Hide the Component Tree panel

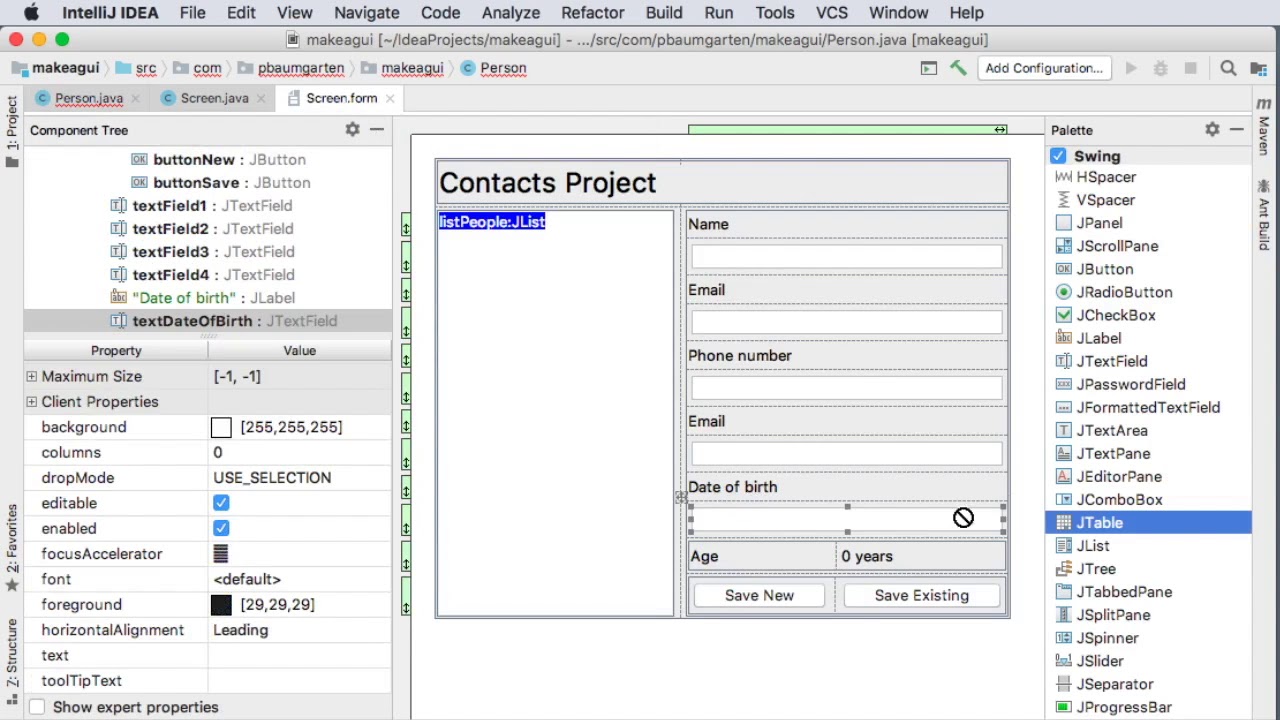click(x=377, y=130)
